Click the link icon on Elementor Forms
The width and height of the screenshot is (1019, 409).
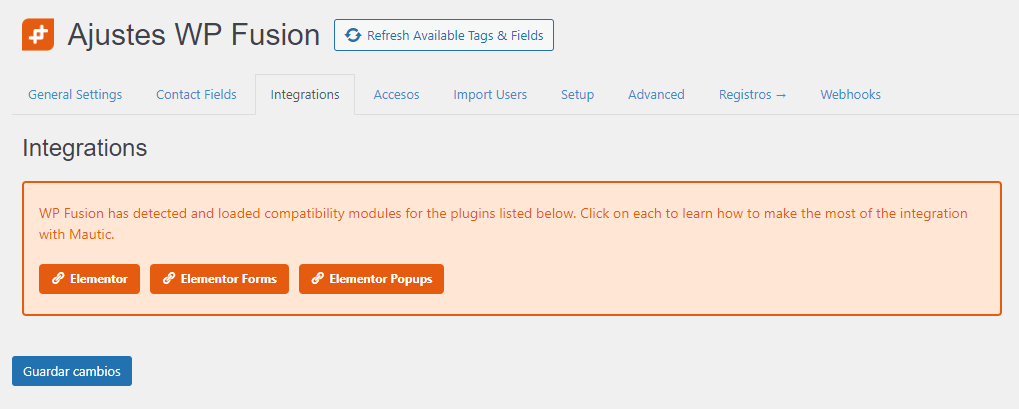169,279
